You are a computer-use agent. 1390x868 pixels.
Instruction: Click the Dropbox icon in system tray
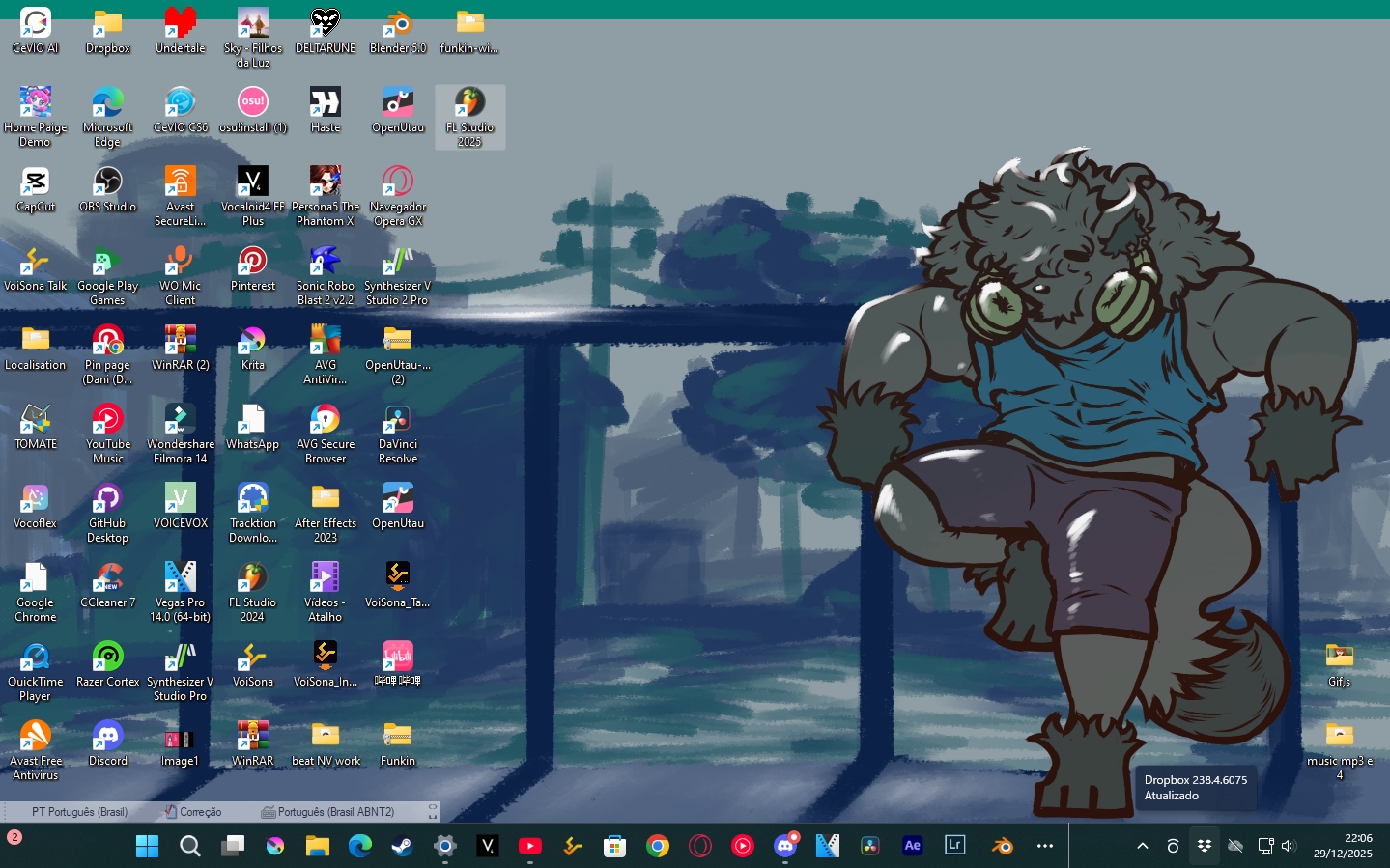1204,847
